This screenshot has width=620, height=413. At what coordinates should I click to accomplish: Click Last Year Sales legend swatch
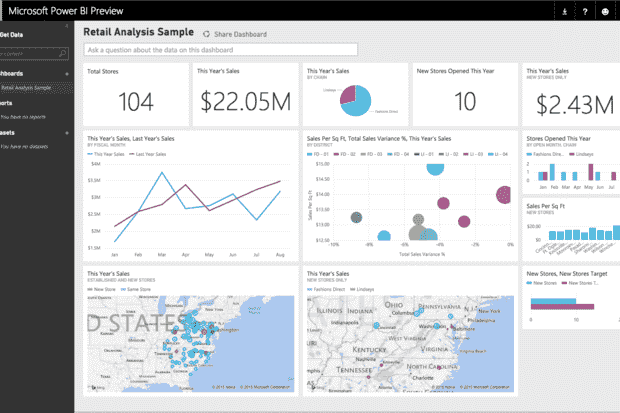(x=132, y=154)
